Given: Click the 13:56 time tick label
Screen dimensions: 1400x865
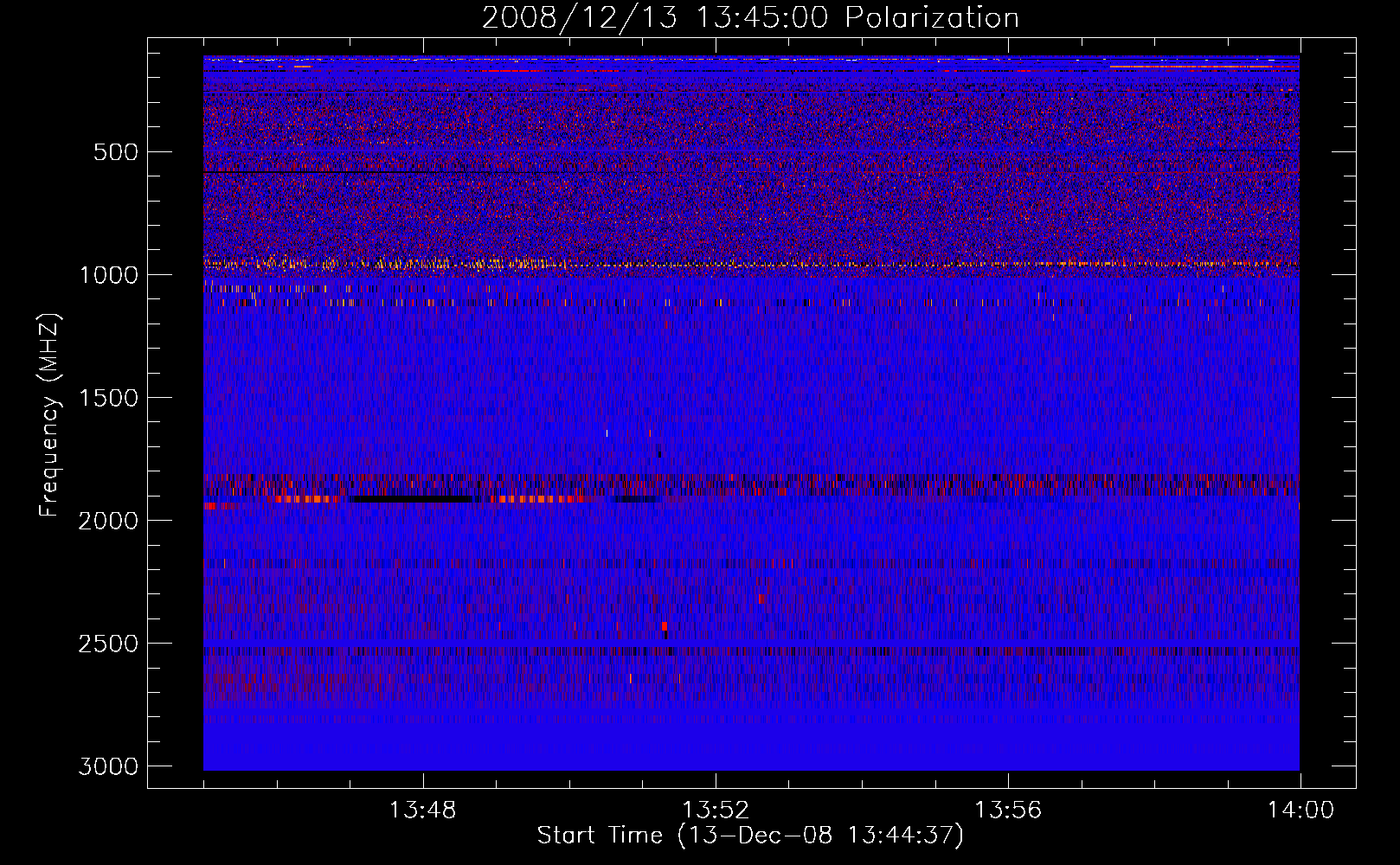Looking at the screenshot, I should pos(1008,811).
